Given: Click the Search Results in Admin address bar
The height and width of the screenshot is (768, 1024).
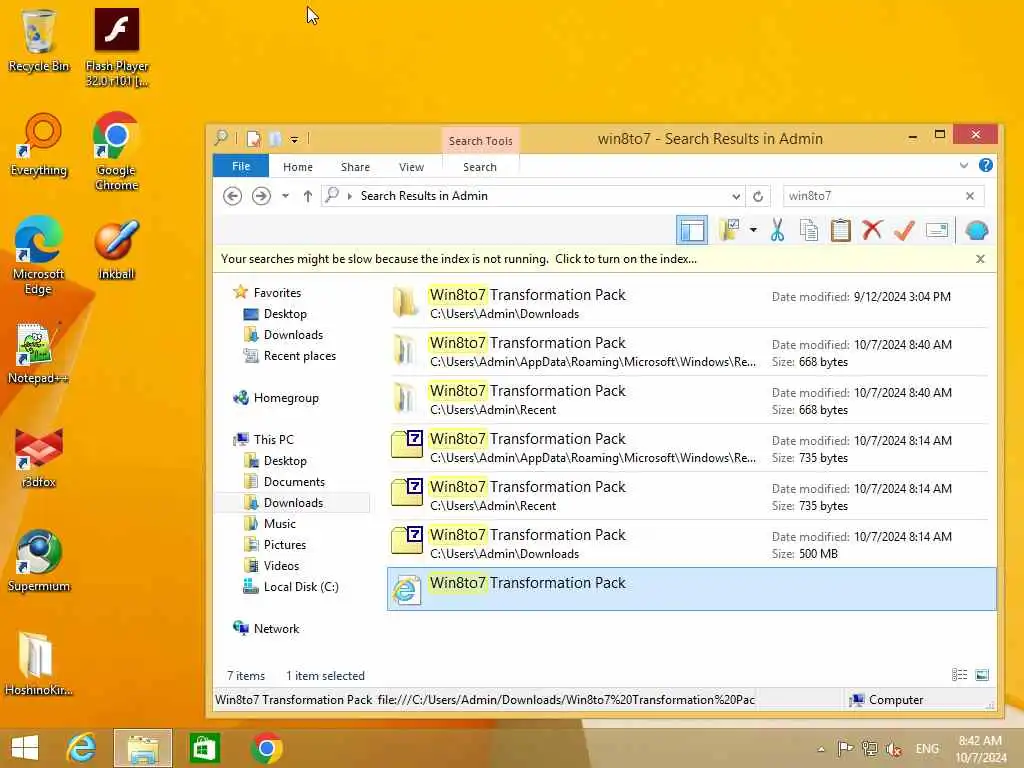Looking at the screenshot, I should (x=532, y=196).
